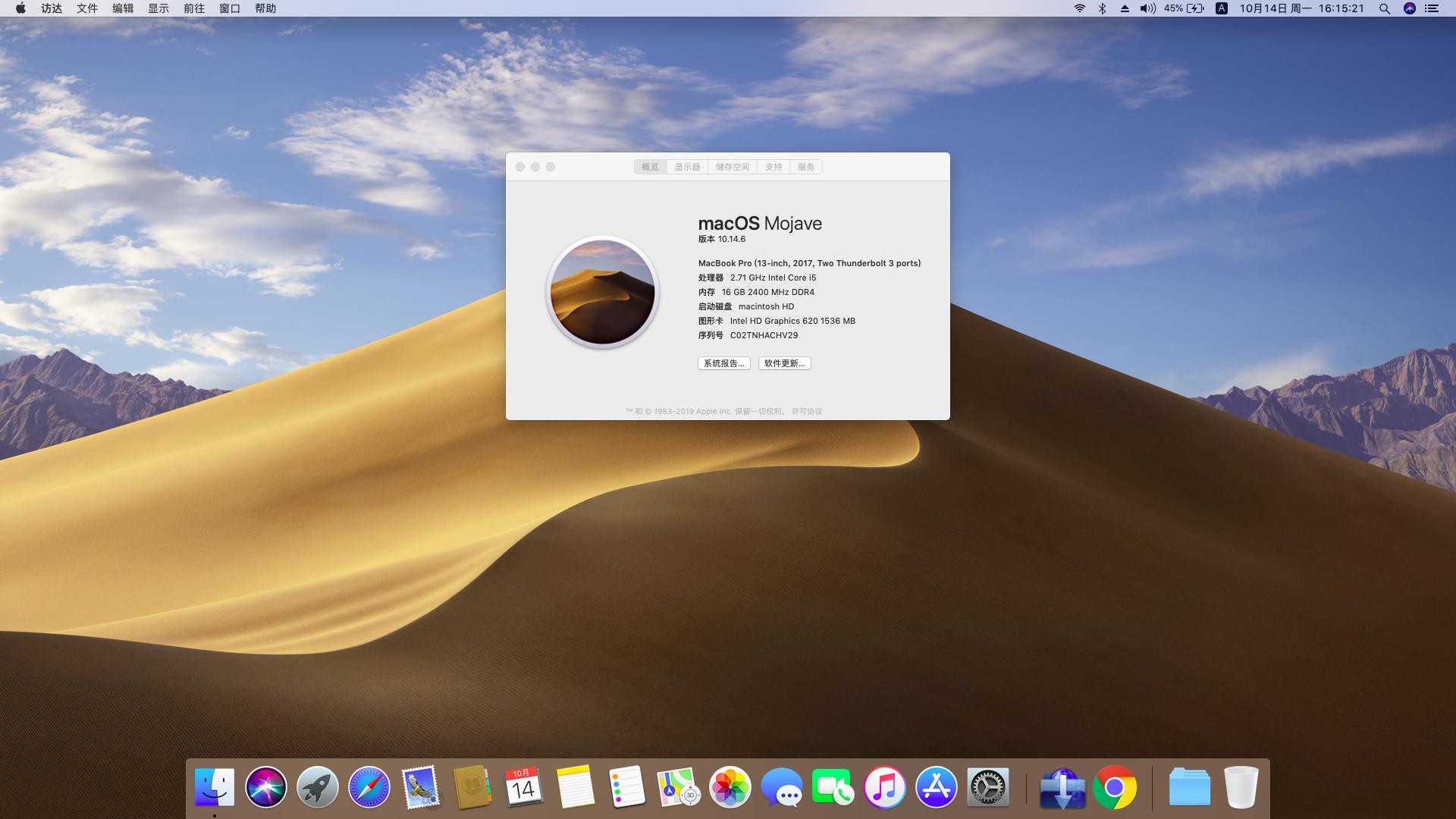Open the Photos app in the Dock

tap(730, 786)
